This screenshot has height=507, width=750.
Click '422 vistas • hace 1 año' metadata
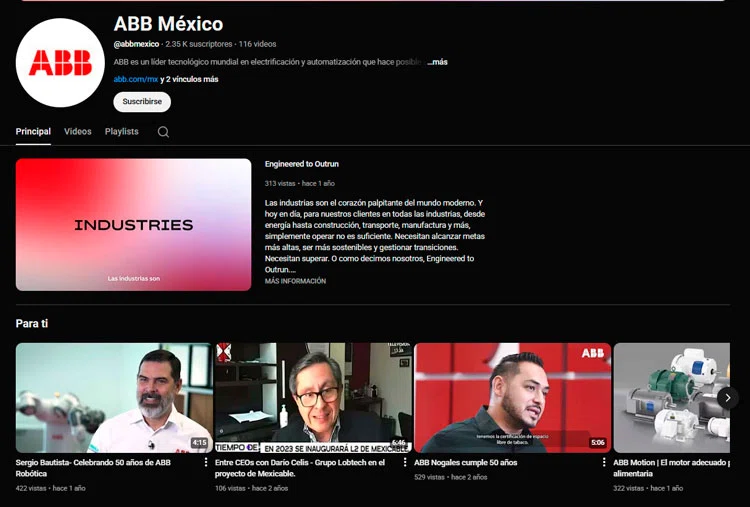51,488
